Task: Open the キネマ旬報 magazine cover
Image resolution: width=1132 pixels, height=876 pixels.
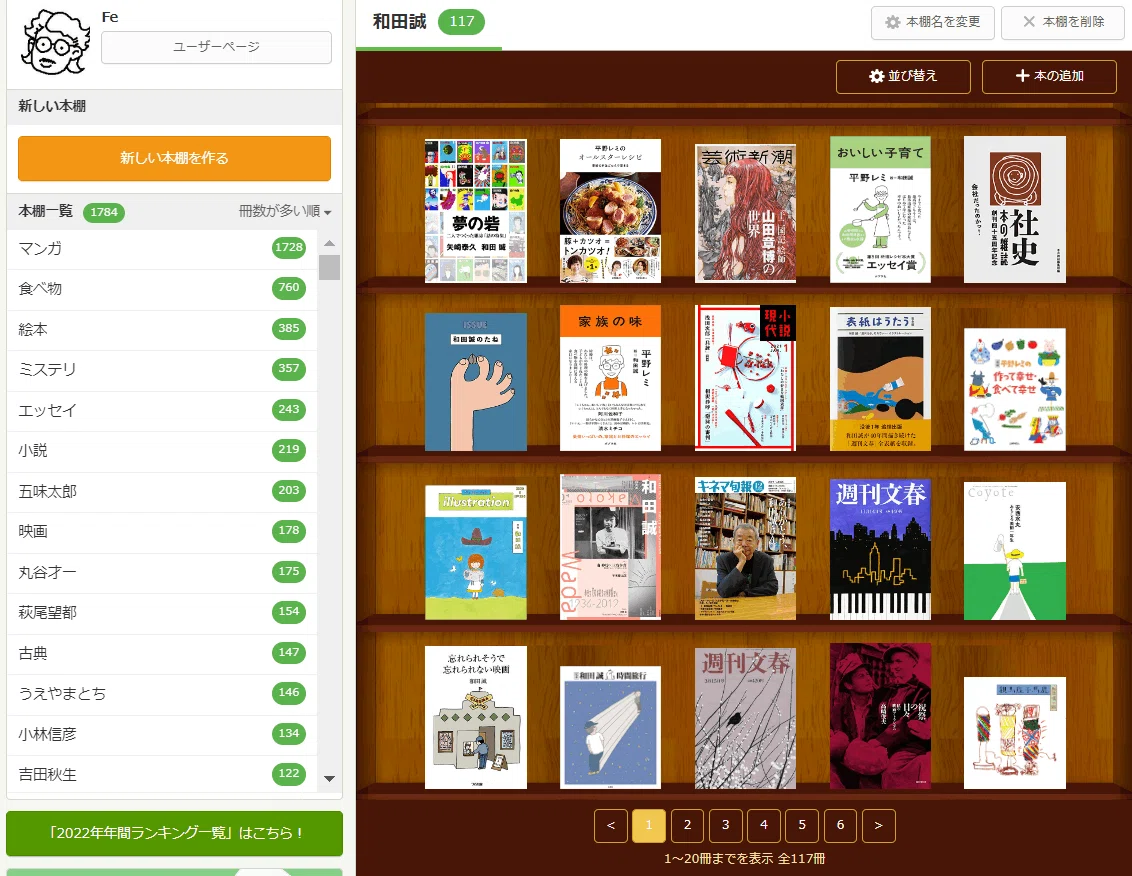Action: point(745,549)
